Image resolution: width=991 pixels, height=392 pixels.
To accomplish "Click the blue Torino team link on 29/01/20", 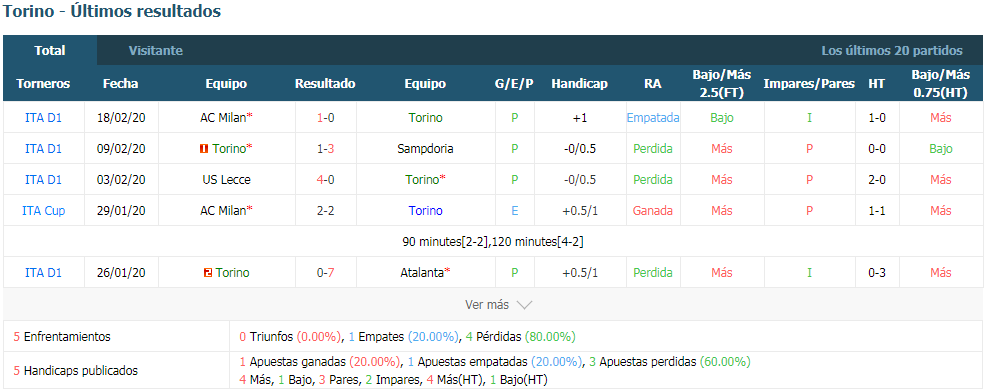I will [425, 211].
